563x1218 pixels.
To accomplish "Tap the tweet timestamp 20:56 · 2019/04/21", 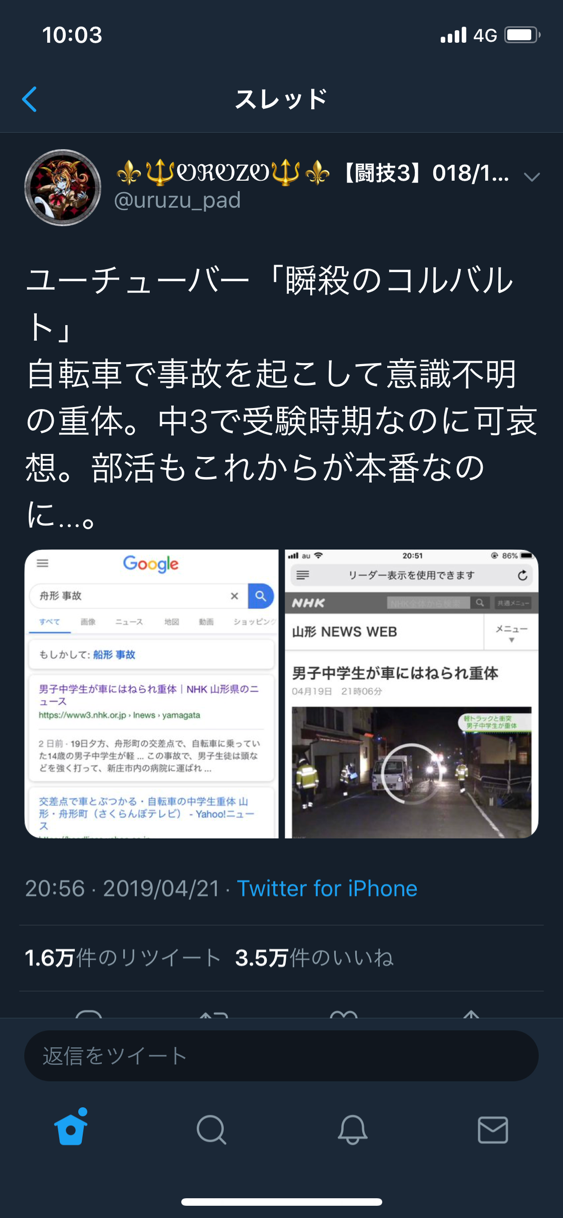I will [122, 888].
